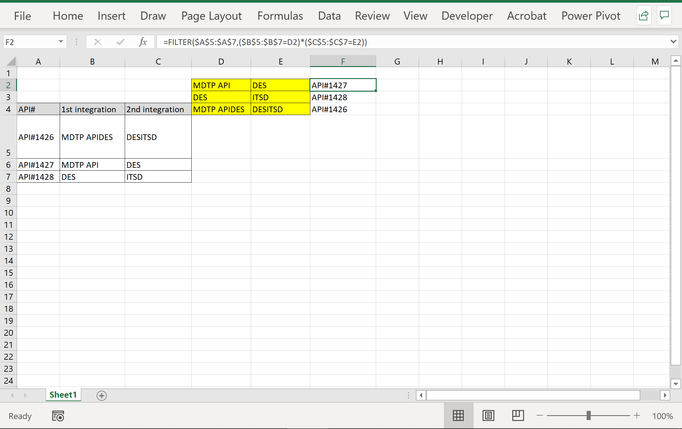Click the zoom out minus icon
Image resolution: width=682 pixels, height=429 pixels.
(540, 416)
